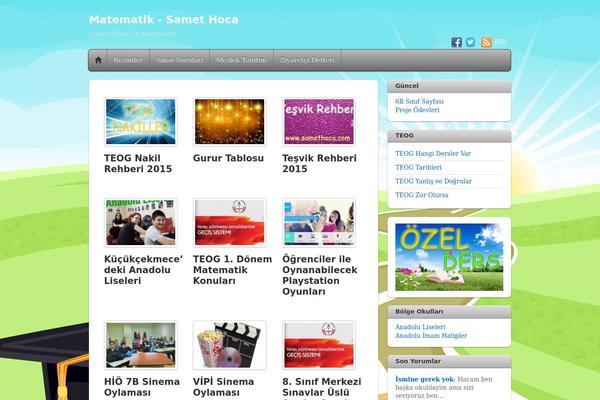This screenshot has width=600, height=400.
Task: Click the HİÖ 7B Sinema Oylaması heading
Action: [142, 387]
